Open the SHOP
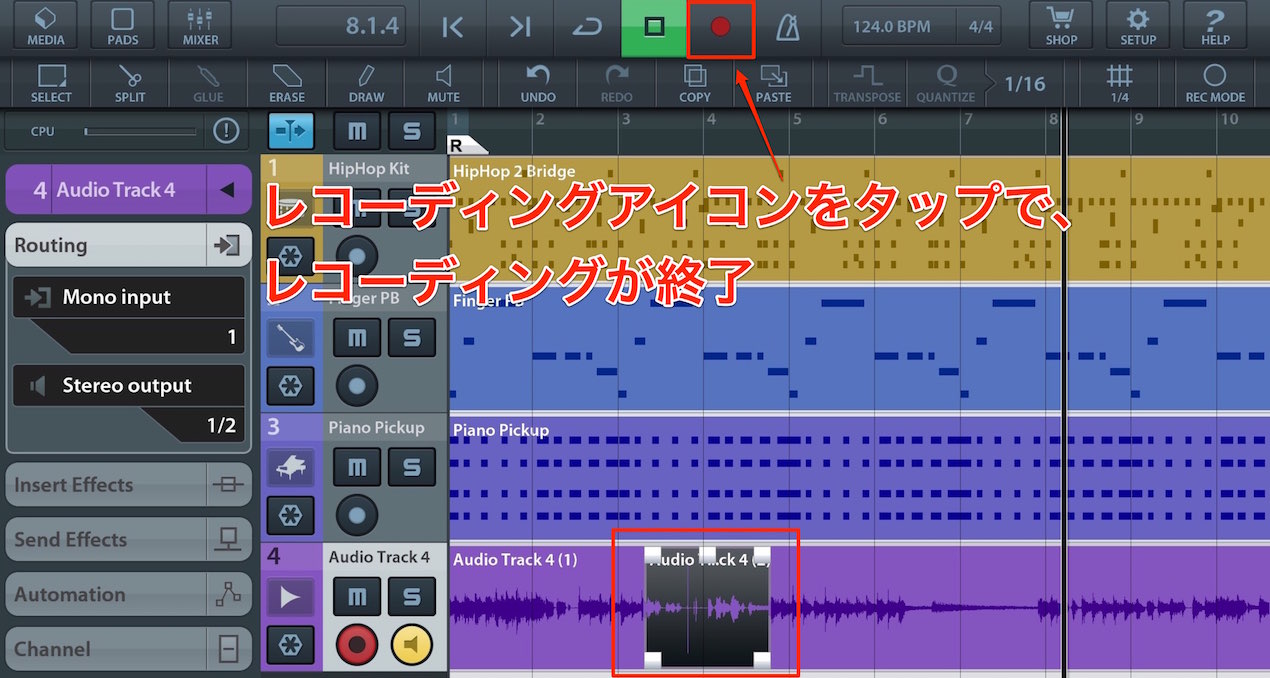 coord(1061,26)
